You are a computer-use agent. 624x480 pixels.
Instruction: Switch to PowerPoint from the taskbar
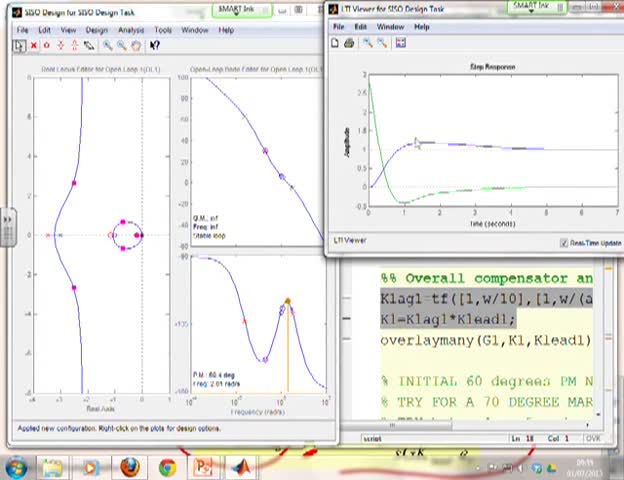coord(203,467)
